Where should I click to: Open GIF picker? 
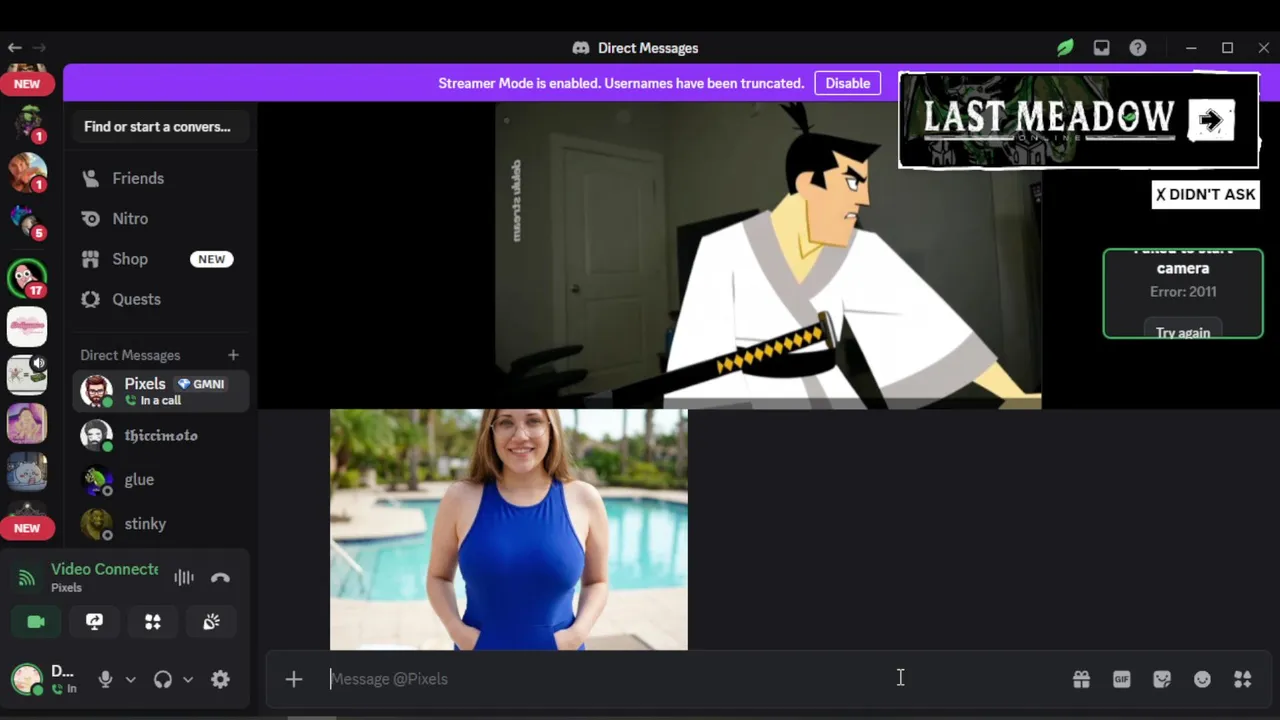click(x=1122, y=679)
